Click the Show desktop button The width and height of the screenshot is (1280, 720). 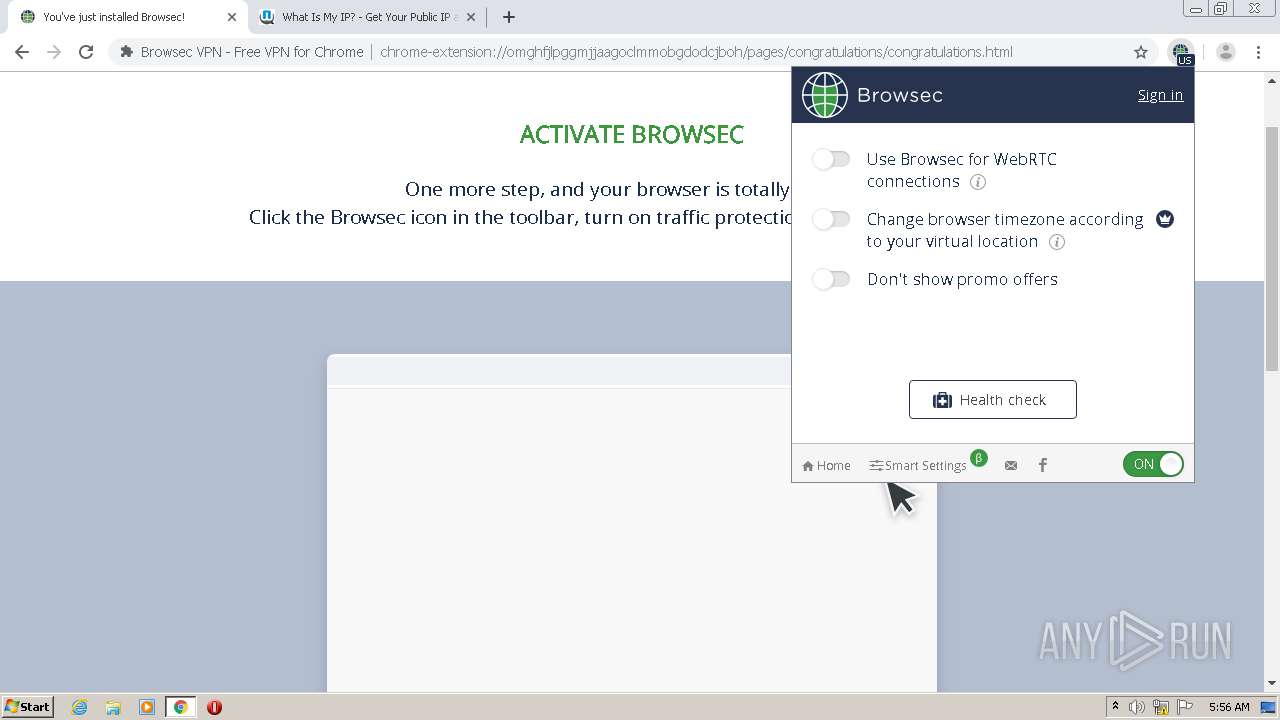click(1268, 707)
